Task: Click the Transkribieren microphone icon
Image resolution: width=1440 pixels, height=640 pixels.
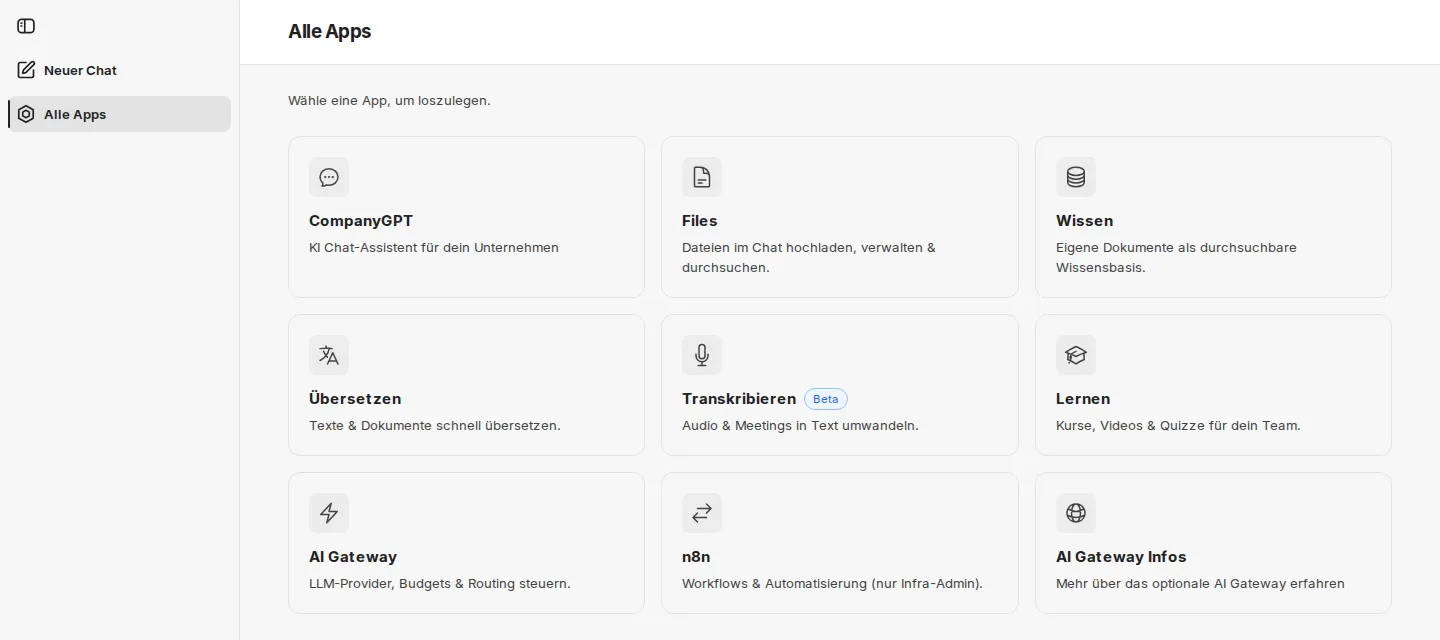Action: point(702,355)
